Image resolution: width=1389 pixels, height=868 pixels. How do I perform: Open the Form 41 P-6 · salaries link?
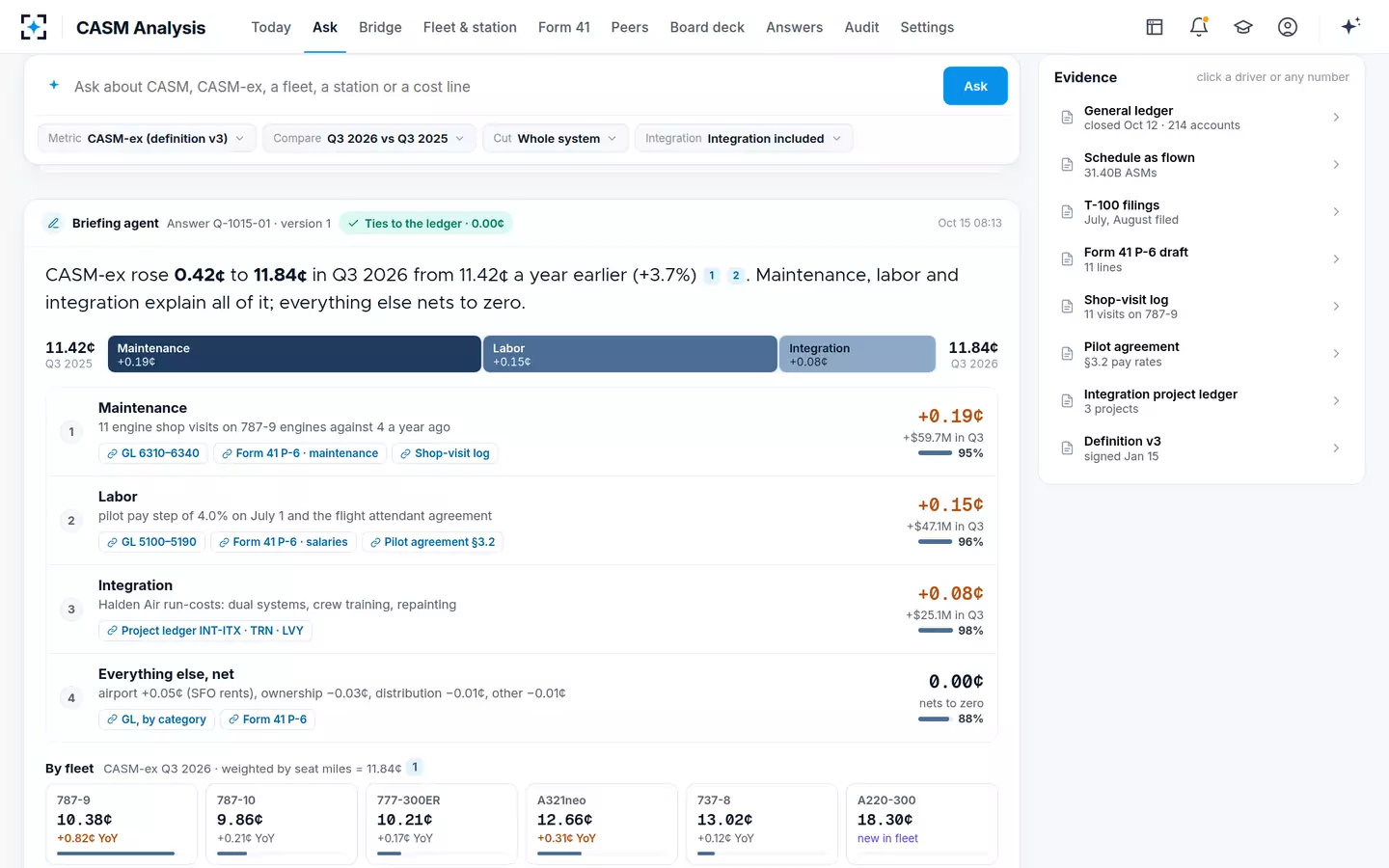[x=283, y=542]
